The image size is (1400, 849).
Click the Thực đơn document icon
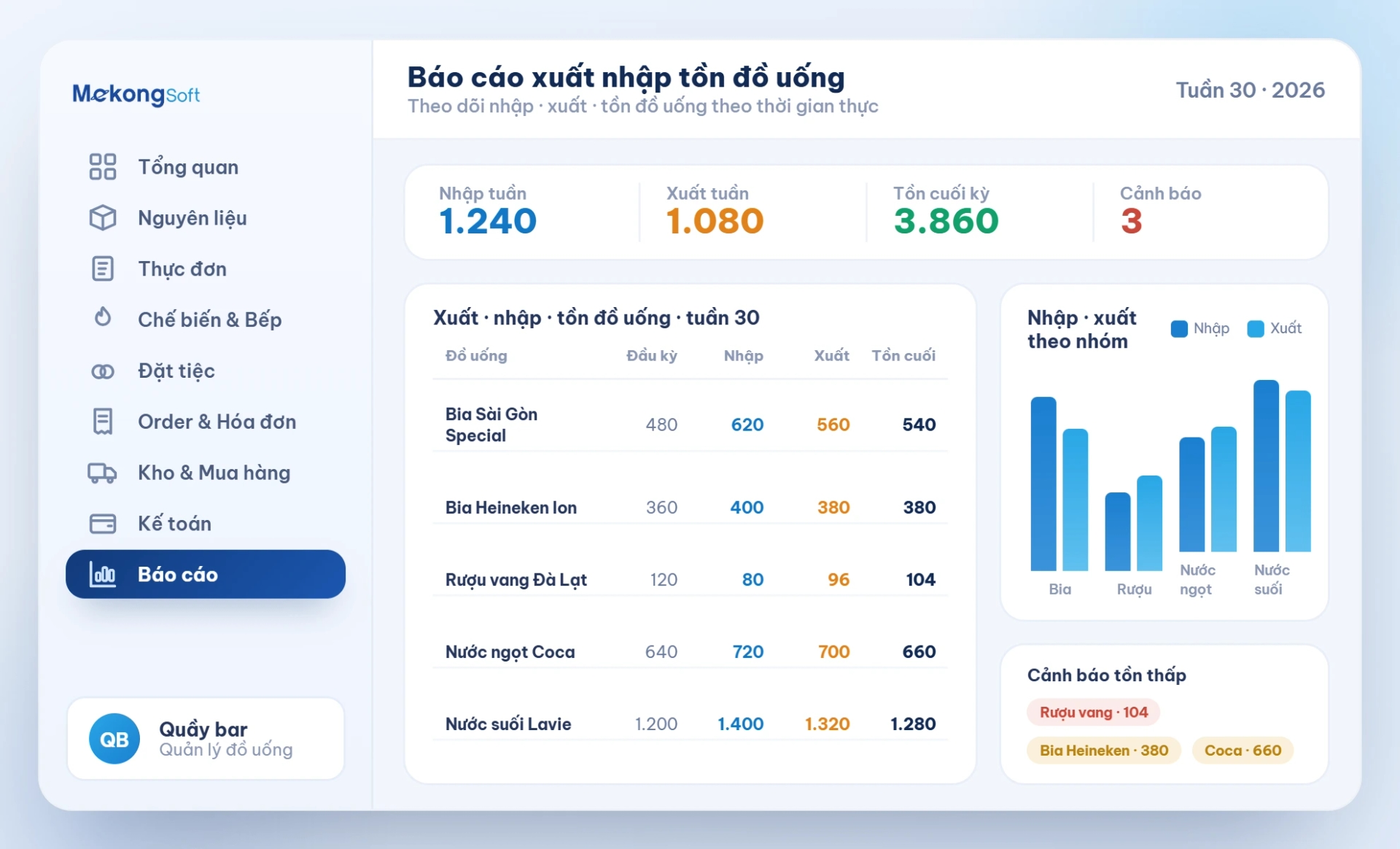103,268
